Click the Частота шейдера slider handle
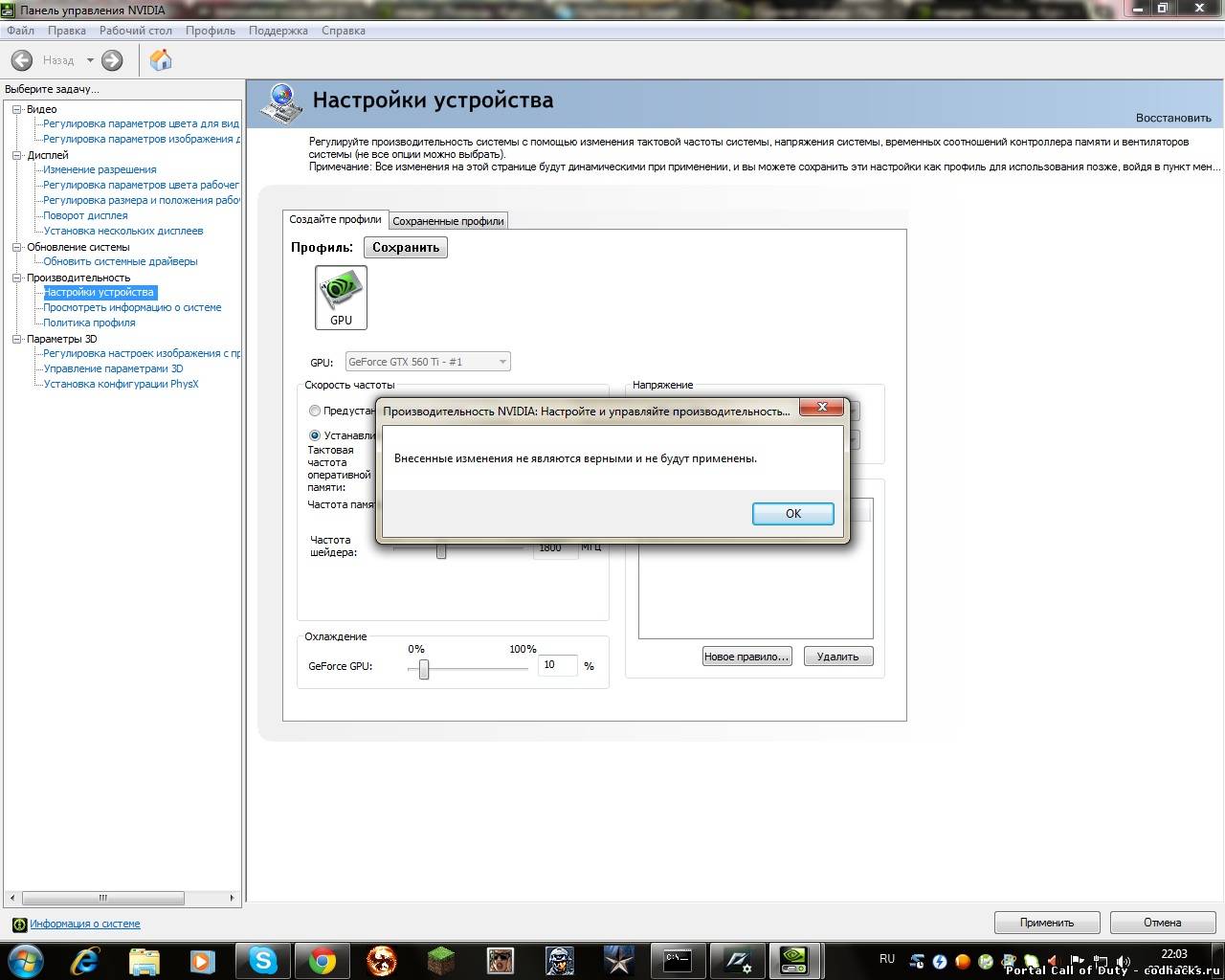The image size is (1225, 980). point(441,550)
